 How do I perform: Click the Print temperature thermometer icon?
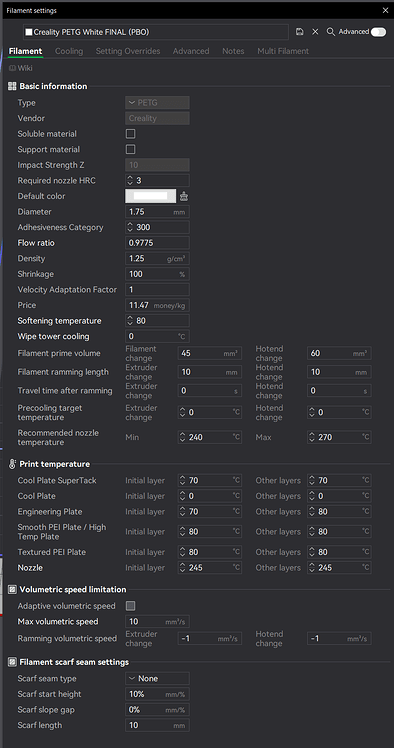(12, 464)
